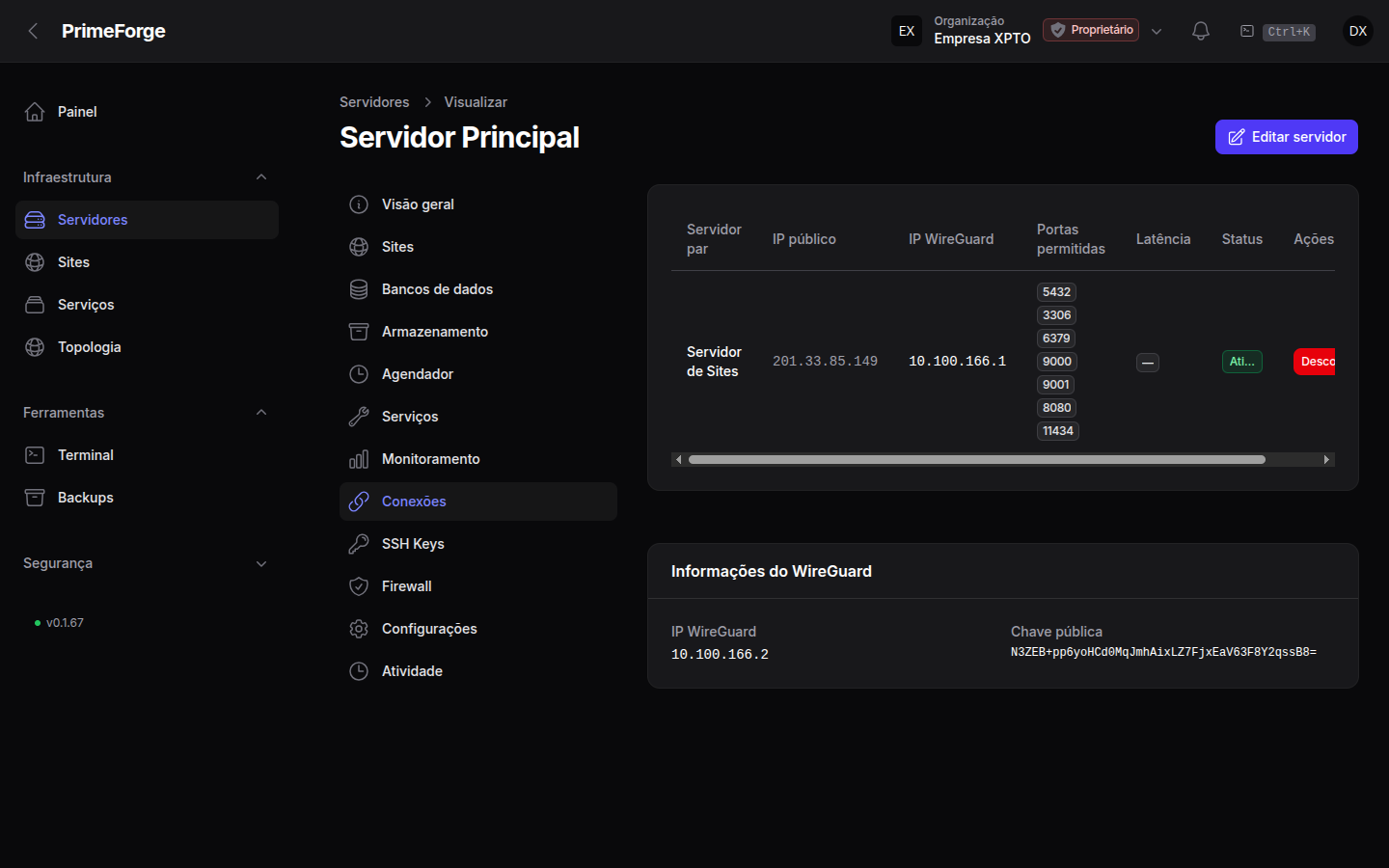Click the PrimeForge logo text
Viewport: 1389px width, 868px height.
click(114, 31)
